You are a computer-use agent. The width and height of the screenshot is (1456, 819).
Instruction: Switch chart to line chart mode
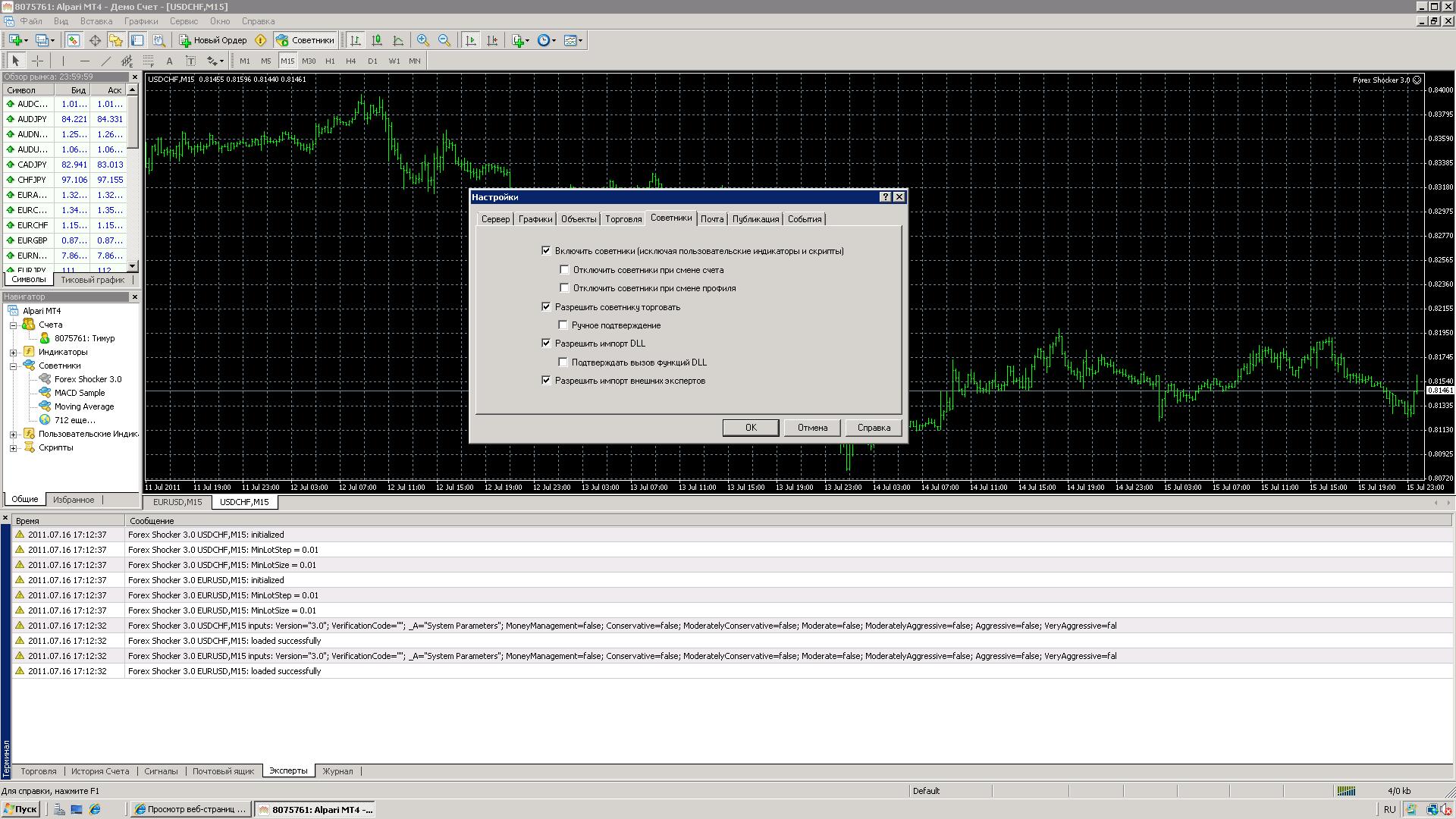[398, 40]
